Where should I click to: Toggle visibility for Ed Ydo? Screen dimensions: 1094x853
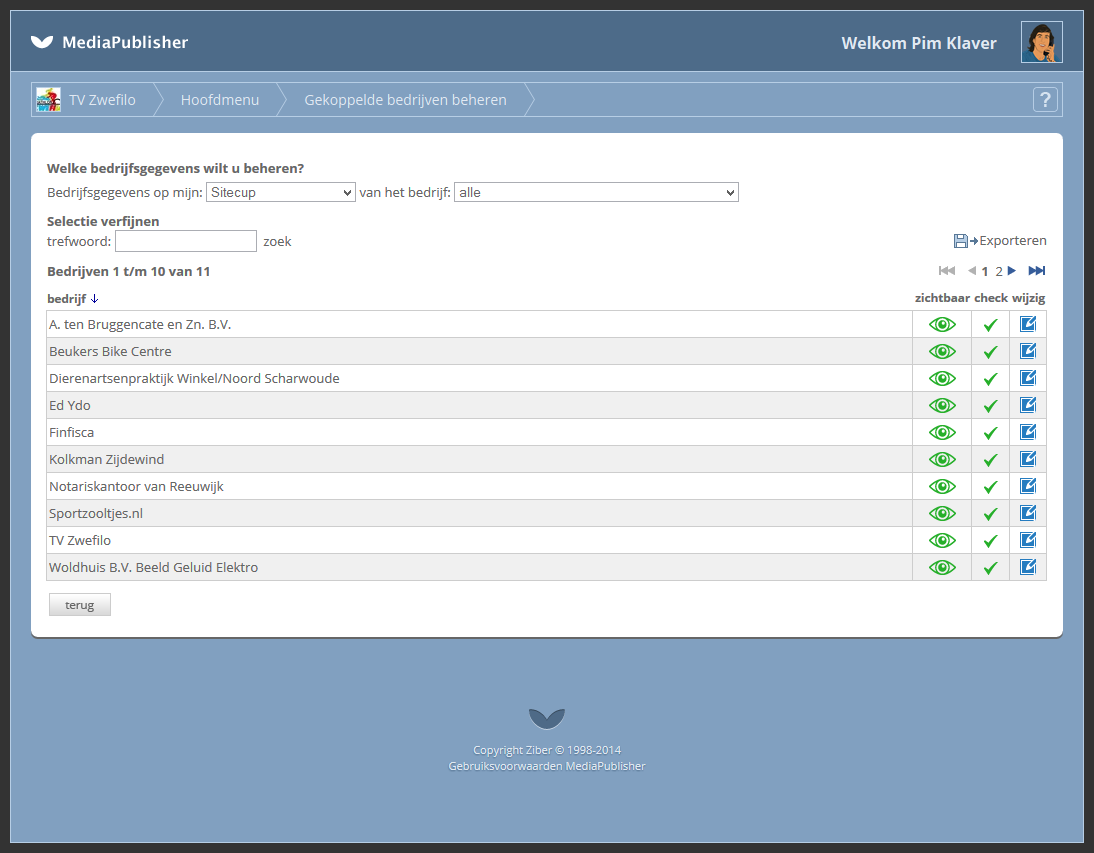pos(942,405)
